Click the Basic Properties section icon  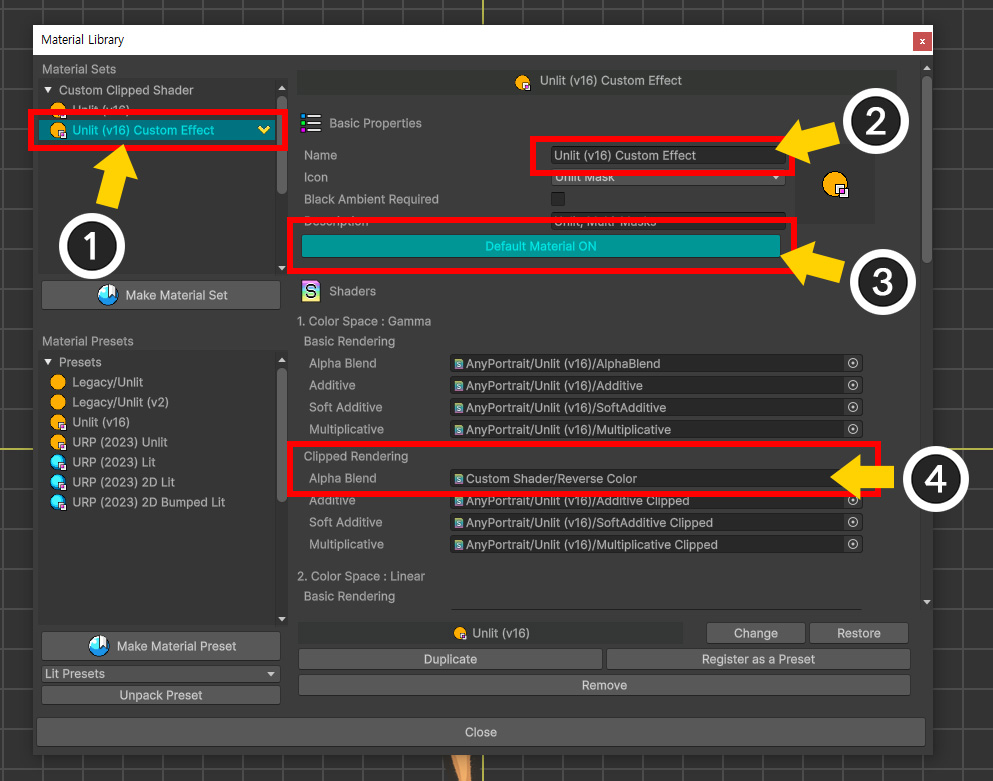[x=310, y=123]
